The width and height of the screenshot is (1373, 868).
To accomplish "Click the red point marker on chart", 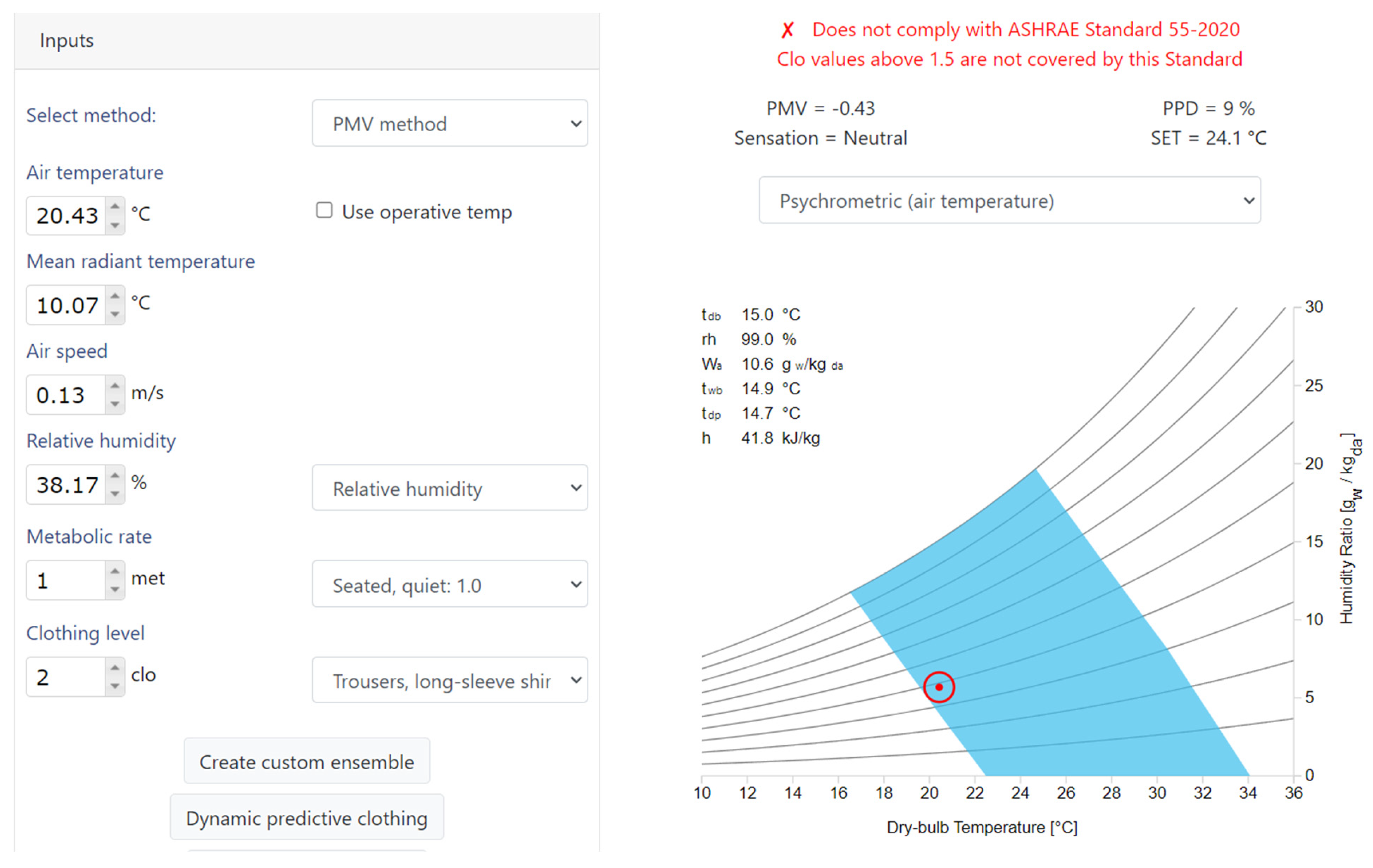I will pos(939,687).
